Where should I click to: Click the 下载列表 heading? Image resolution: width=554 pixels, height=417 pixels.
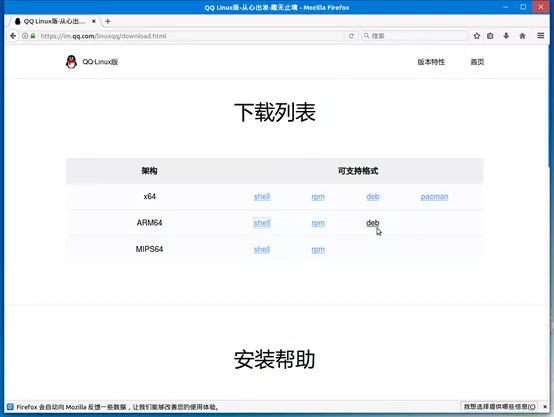click(x=275, y=112)
